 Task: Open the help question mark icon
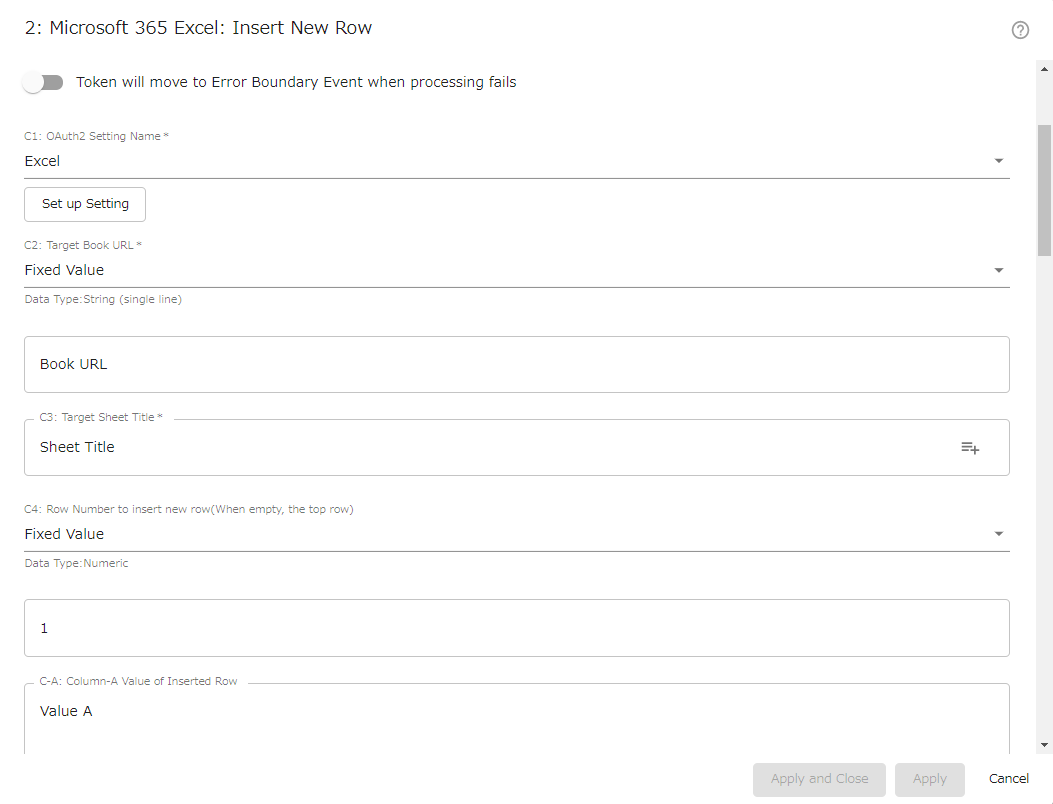click(1020, 30)
